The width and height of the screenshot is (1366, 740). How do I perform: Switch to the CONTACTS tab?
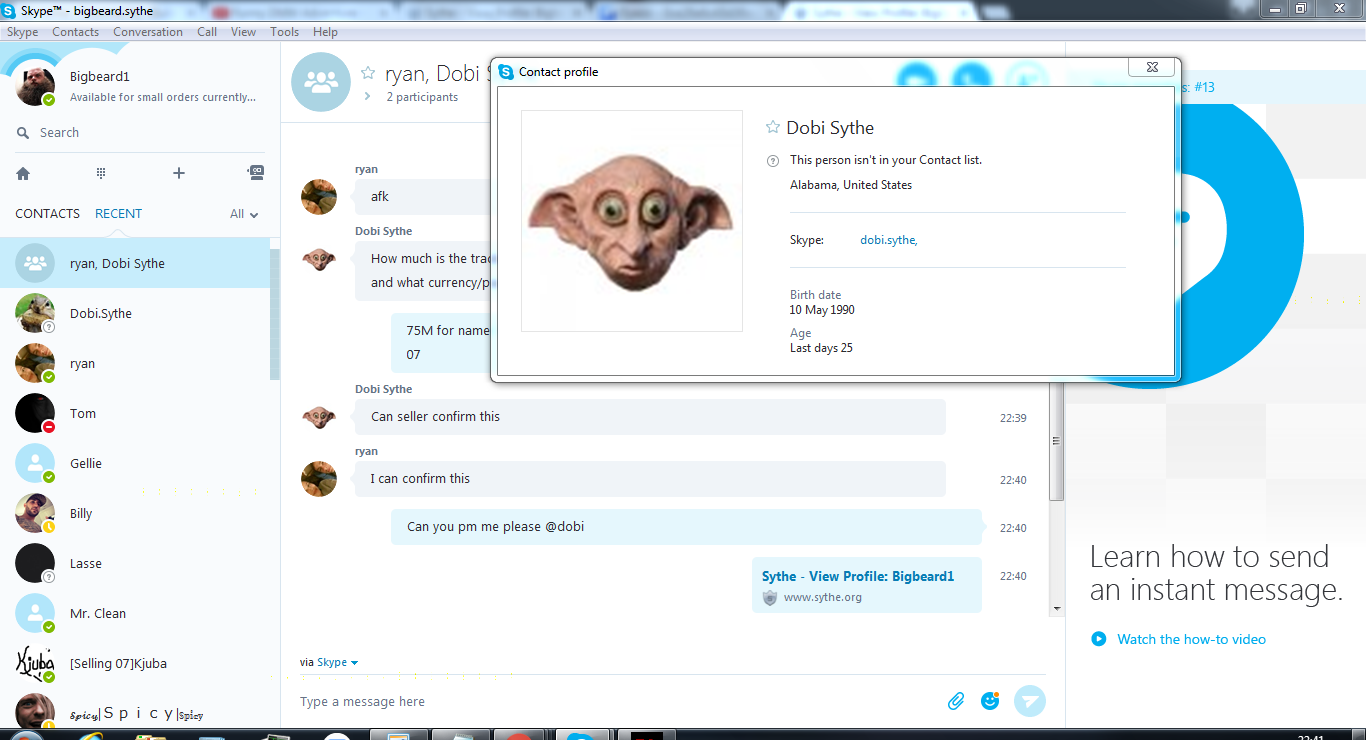[47, 213]
